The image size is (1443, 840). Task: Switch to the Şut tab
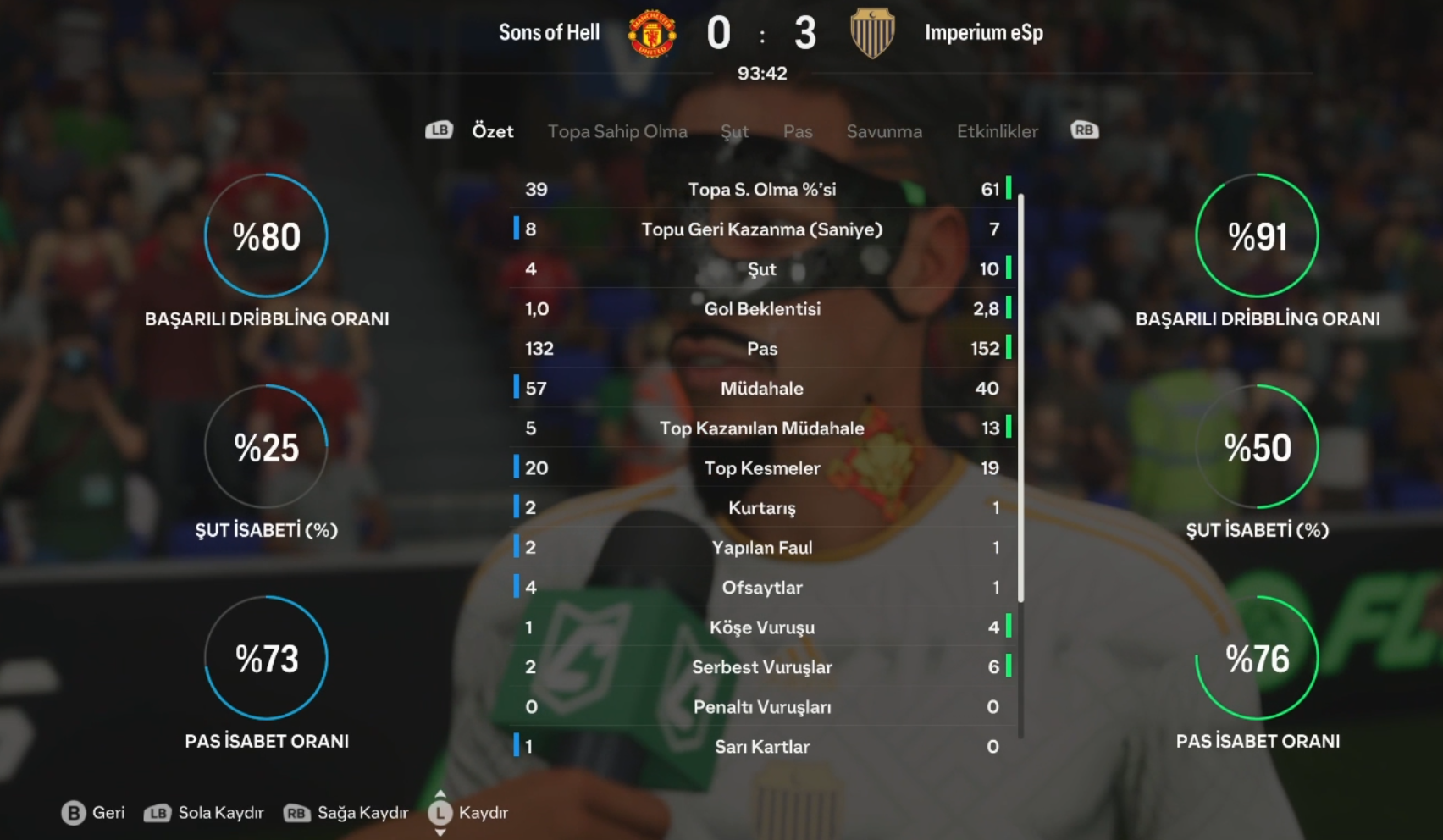734,131
